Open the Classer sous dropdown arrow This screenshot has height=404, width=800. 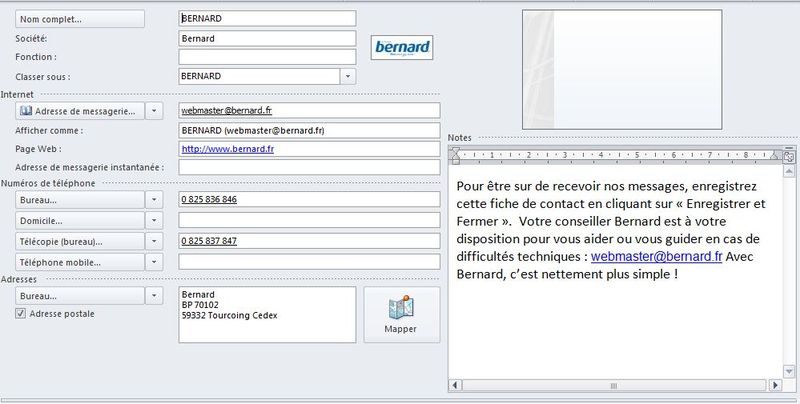pyautogui.click(x=347, y=77)
